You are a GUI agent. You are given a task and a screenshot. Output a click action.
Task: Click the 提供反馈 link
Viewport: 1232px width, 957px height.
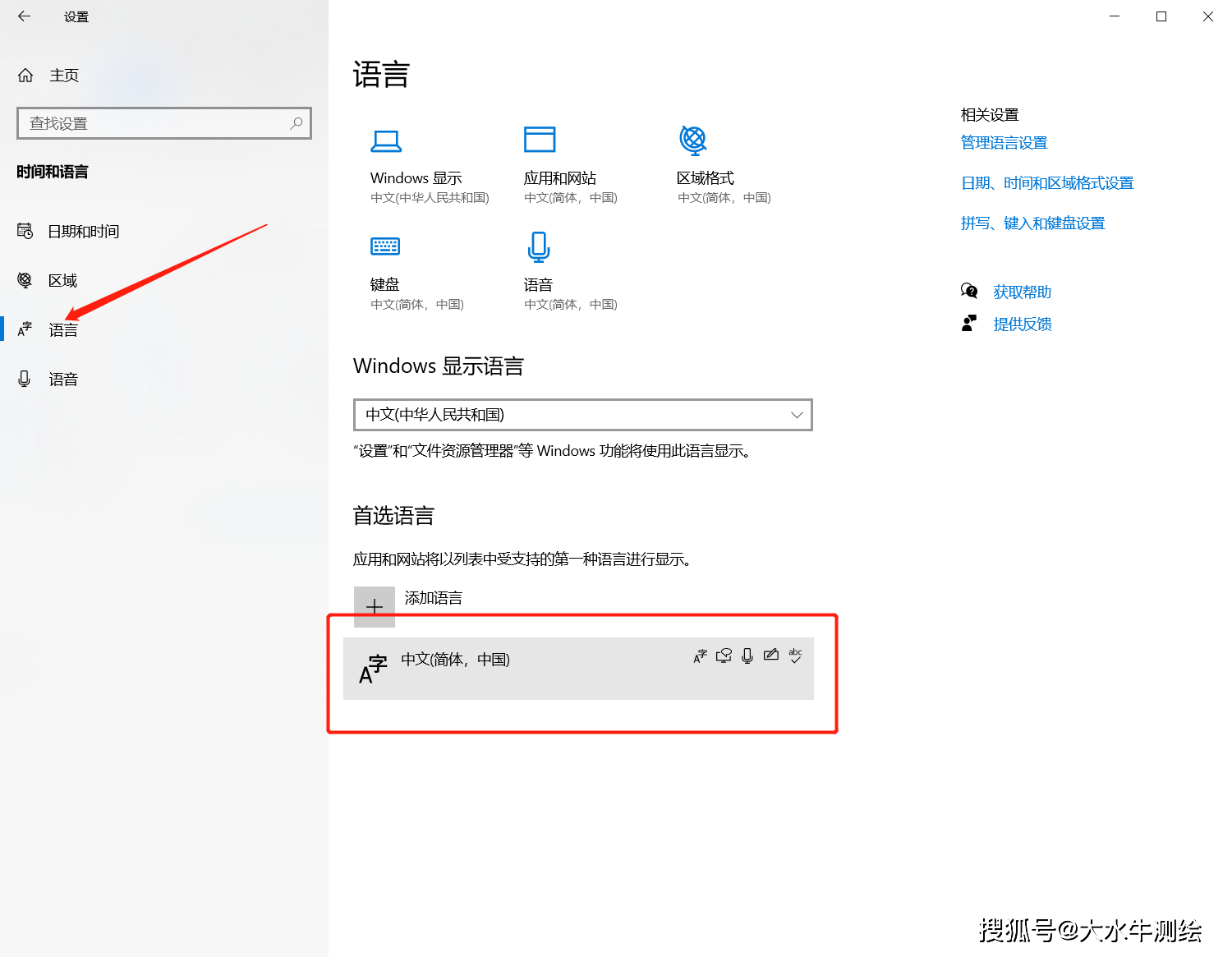point(1022,324)
